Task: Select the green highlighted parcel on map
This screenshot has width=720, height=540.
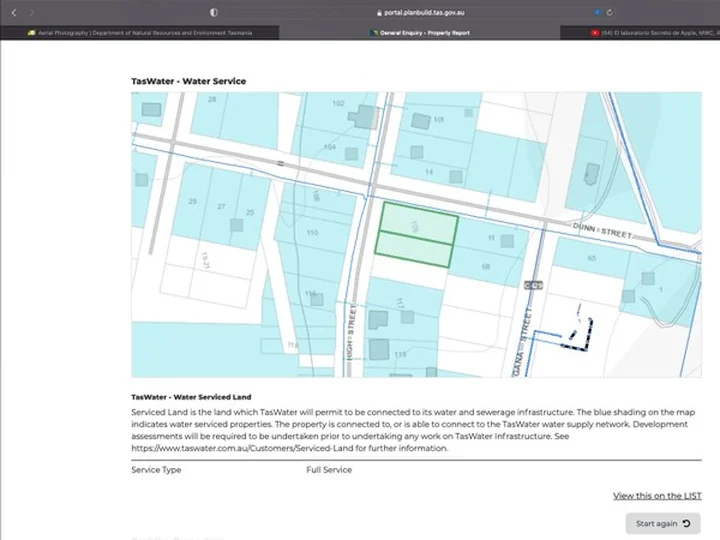Action: (x=417, y=235)
